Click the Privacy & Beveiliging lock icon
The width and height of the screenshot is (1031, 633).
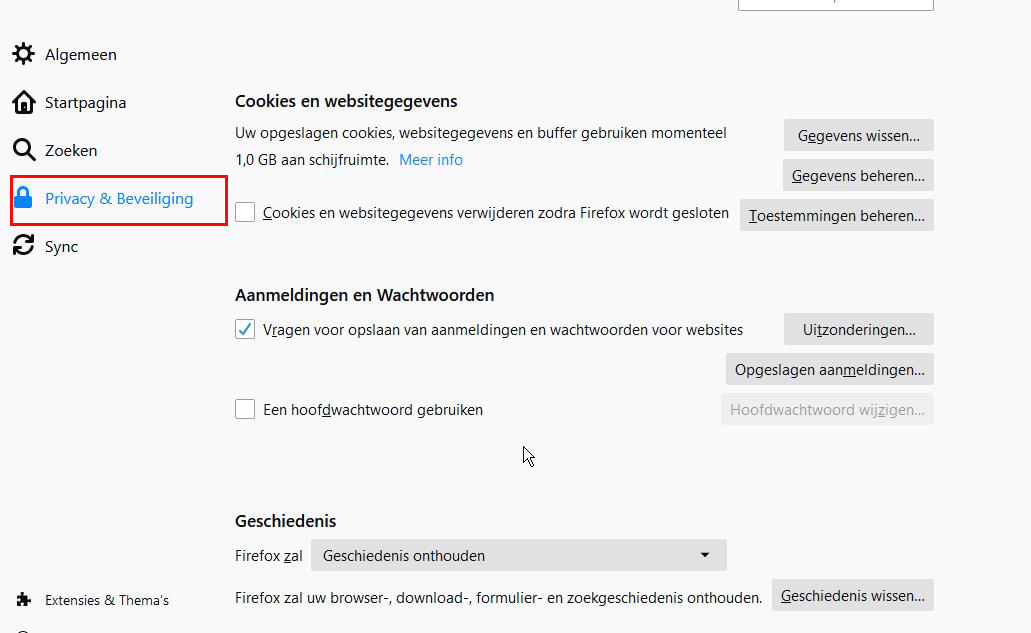click(23, 198)
